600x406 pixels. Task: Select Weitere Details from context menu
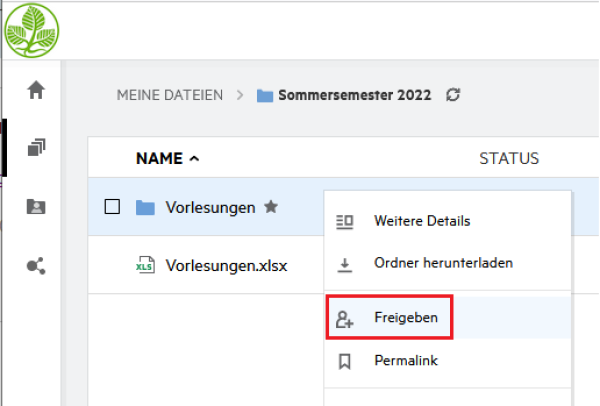click(x=421, y=221)
